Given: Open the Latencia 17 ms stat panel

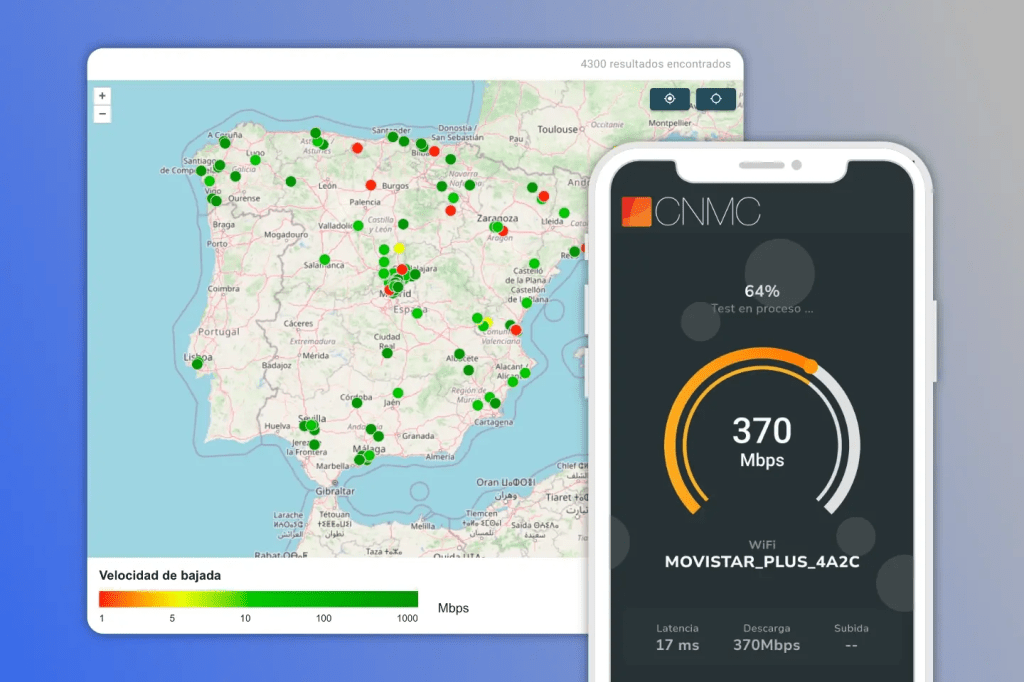Looking at the screenshot, I should point(676,637).
